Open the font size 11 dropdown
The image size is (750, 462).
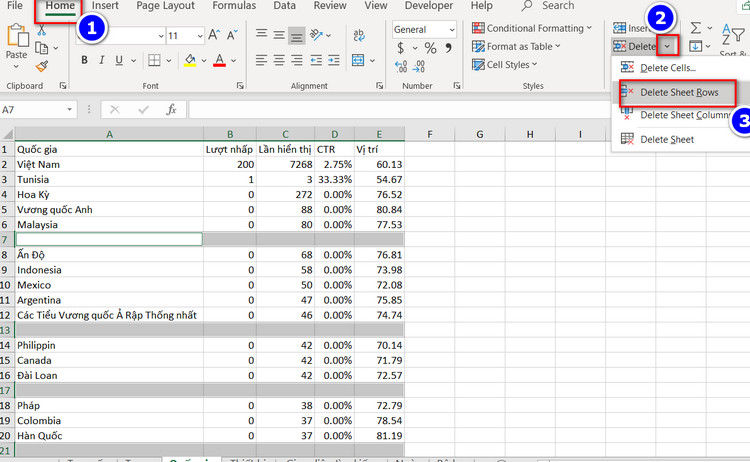point(197,35)
